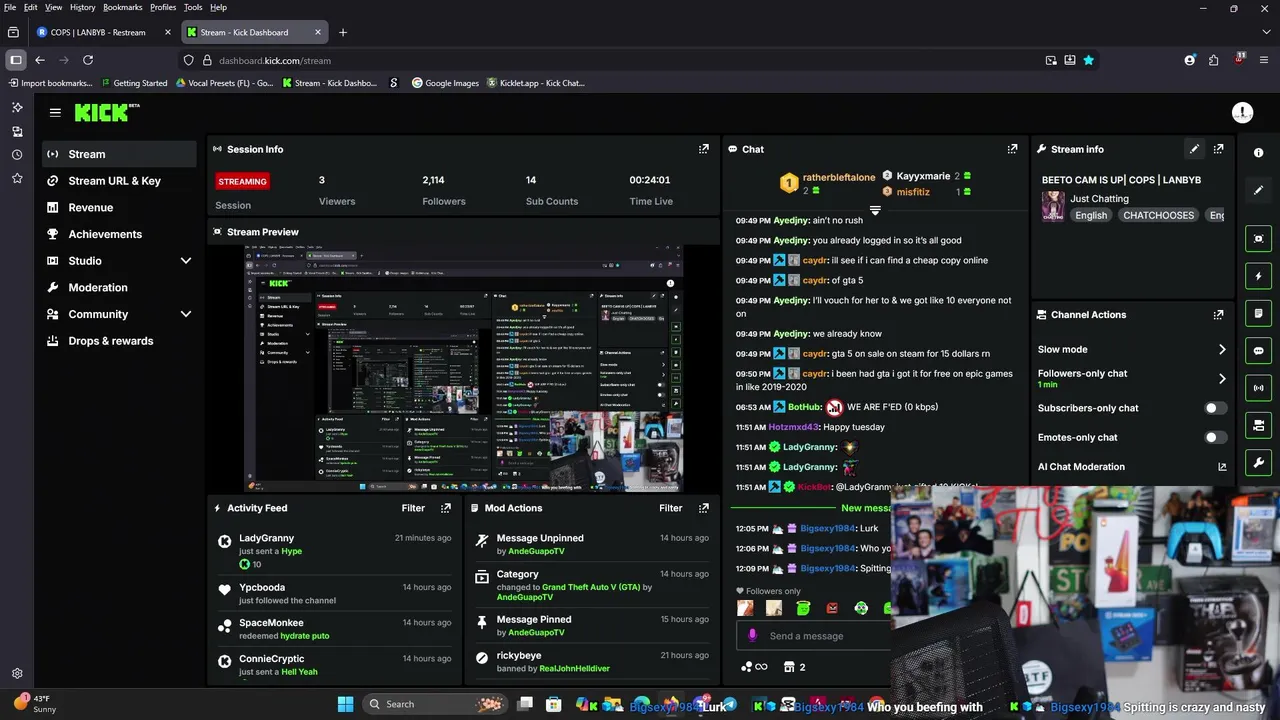Screen dimensions: 1280x720
Task: Click the info icon in right rail
Action: tap(1258, 153)
